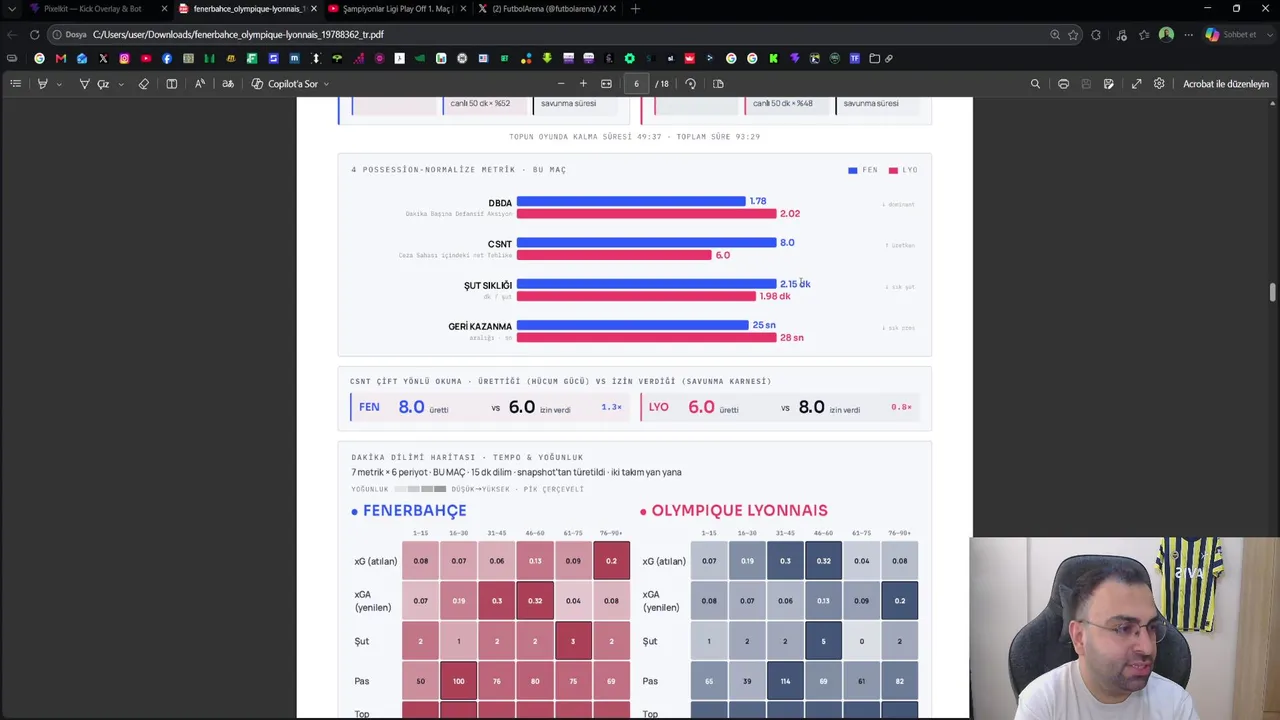1280x720 pixels.
Task: Switch to Şampiyonlar Ligi Play Off tab
Action: [x=396, y=9]
